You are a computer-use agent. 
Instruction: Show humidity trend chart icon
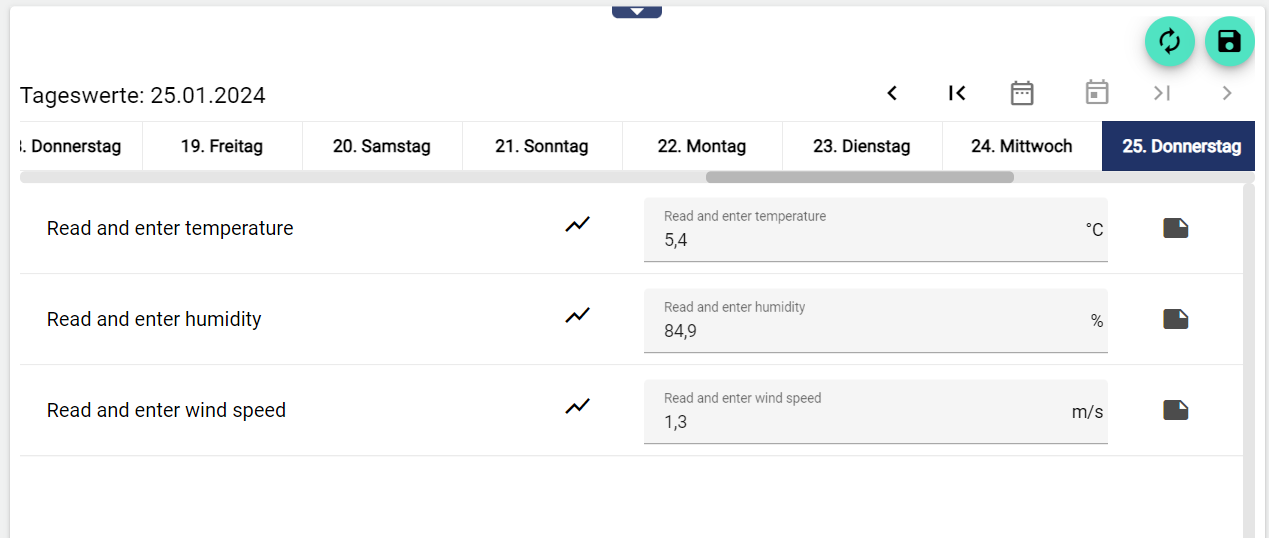[x=577, y=316]
